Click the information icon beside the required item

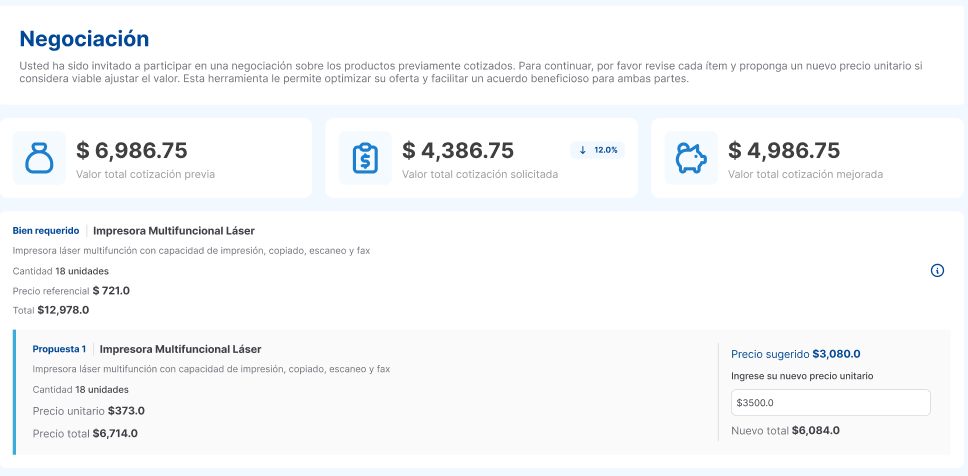937,270
